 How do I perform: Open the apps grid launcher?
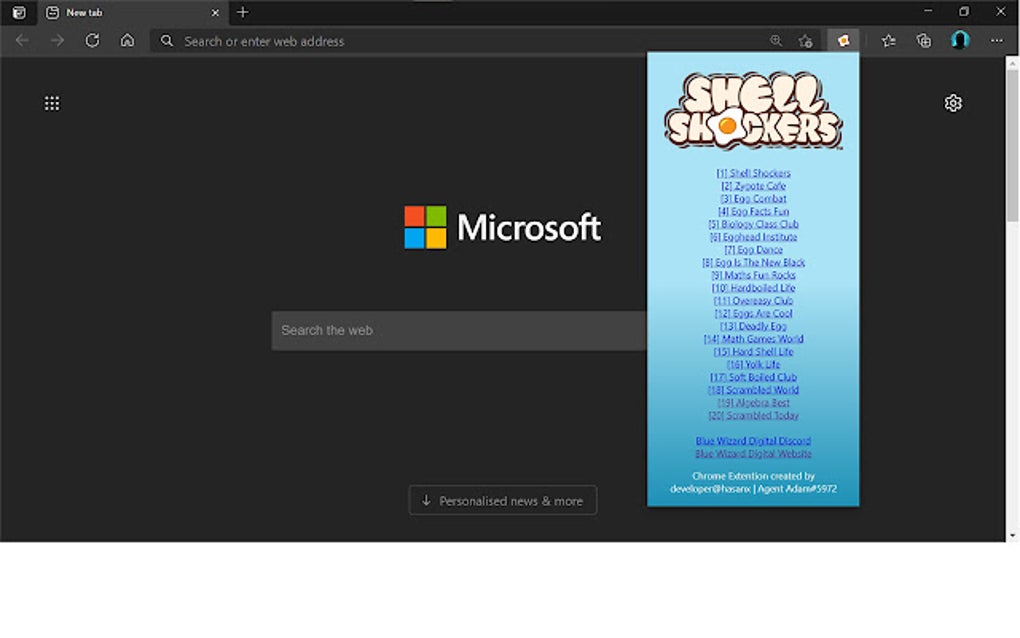pyautogui.click(x=52, y=103)
